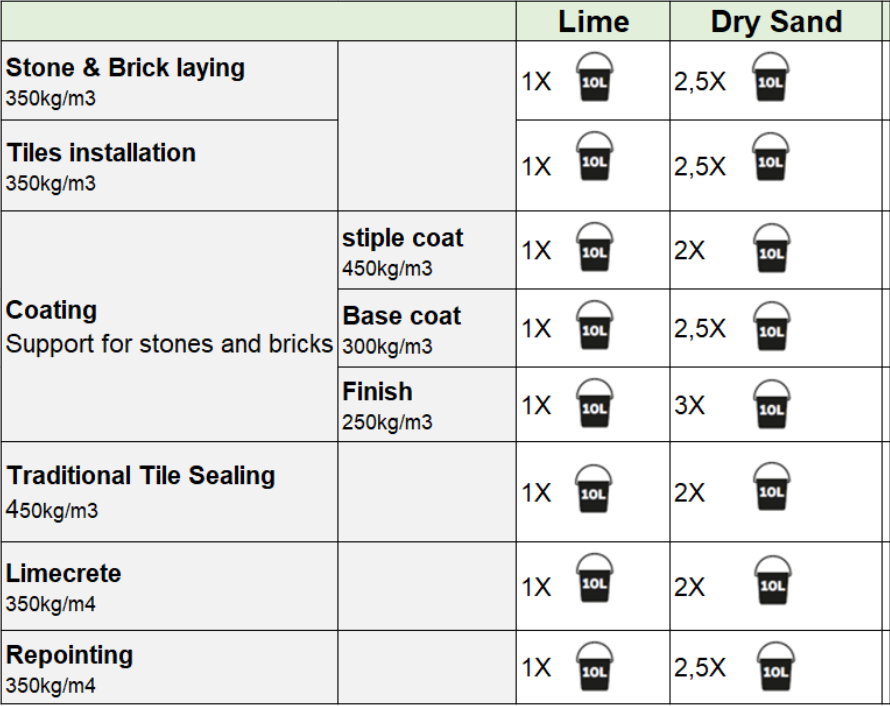Click the Lime bucket icon for Traditional Tile Sealing
Screen dimensions: 890x706
(594, 489)
